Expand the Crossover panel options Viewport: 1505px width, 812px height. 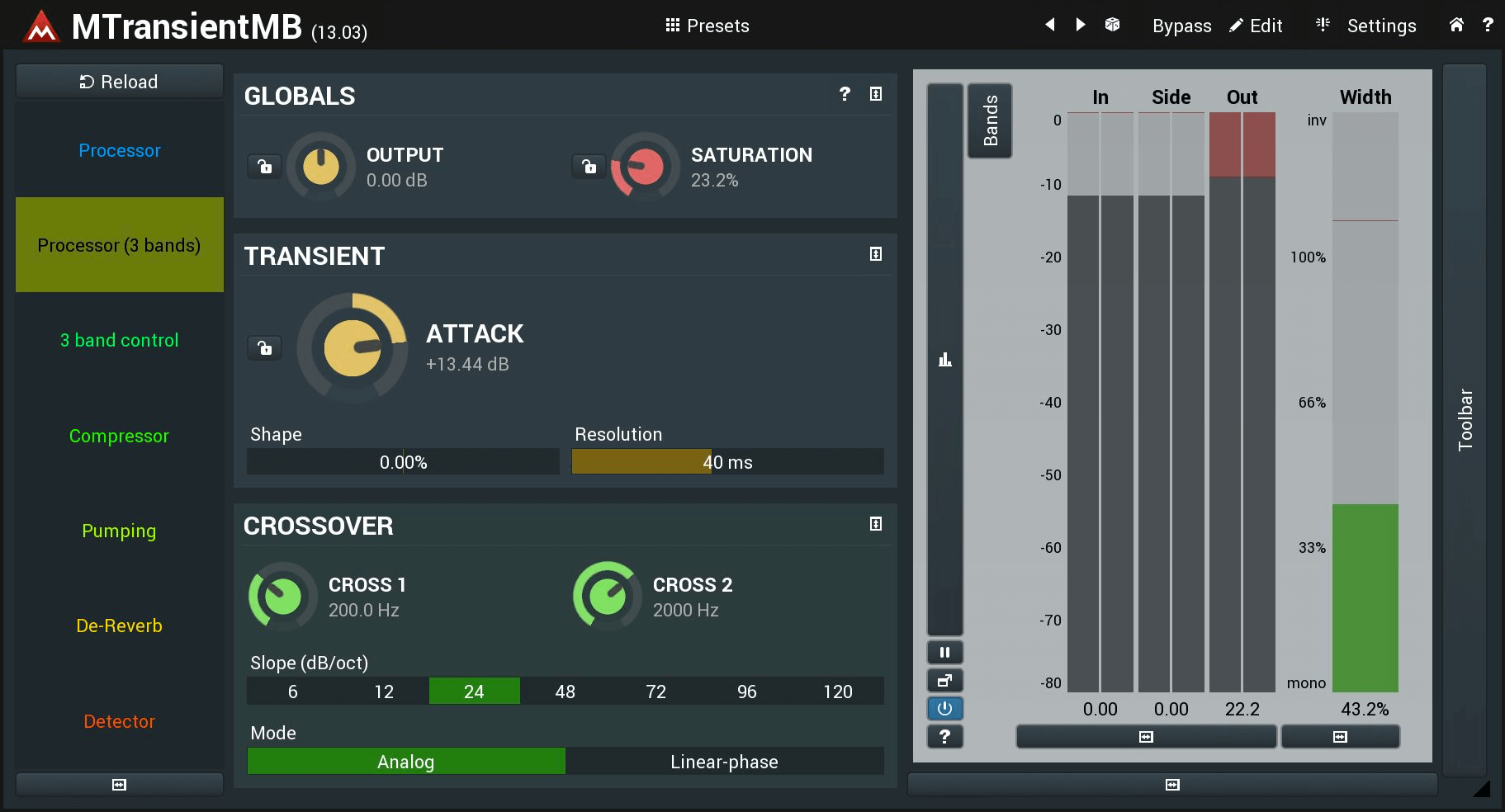[x=875, y=524]
